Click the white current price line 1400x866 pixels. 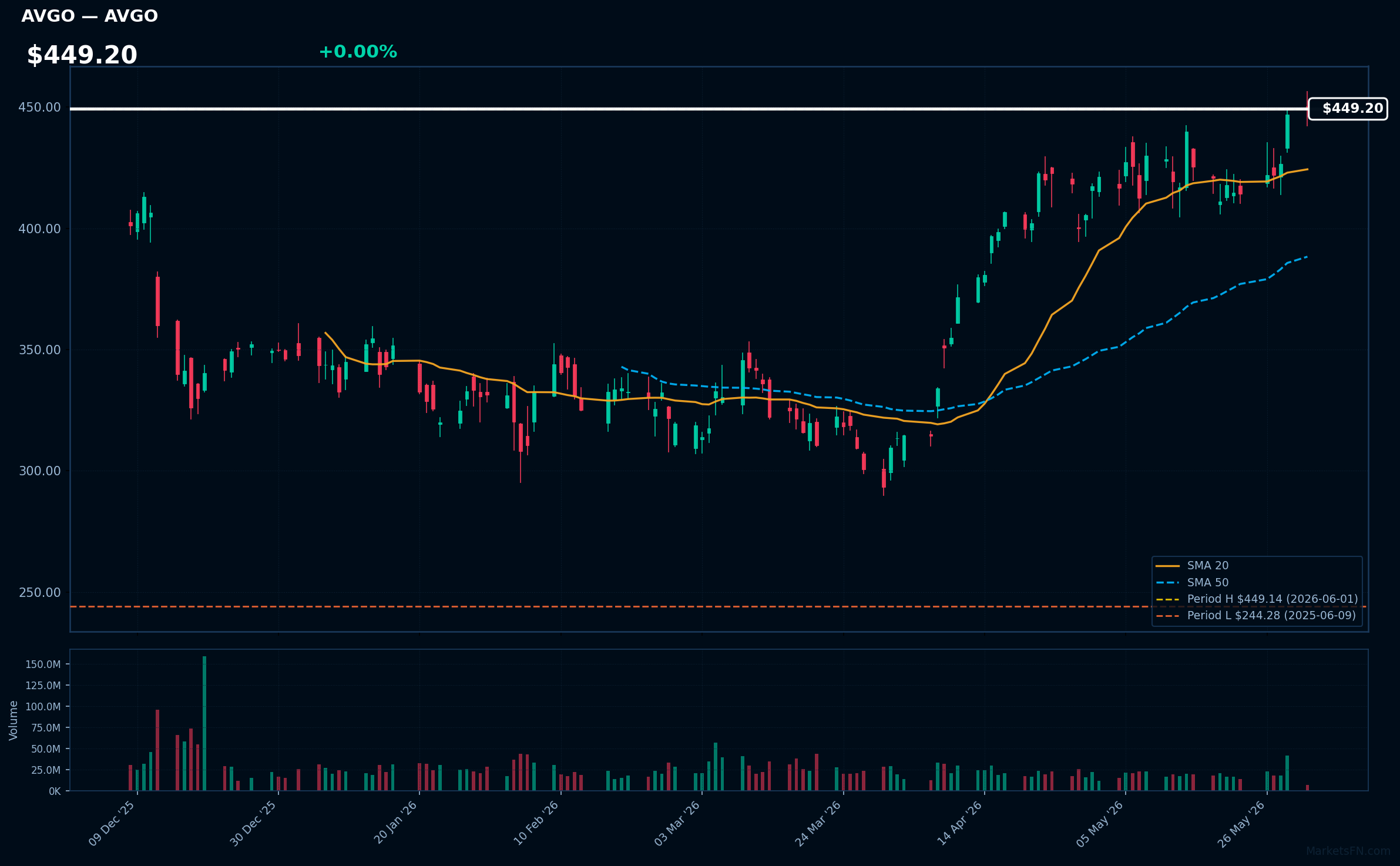689,109
